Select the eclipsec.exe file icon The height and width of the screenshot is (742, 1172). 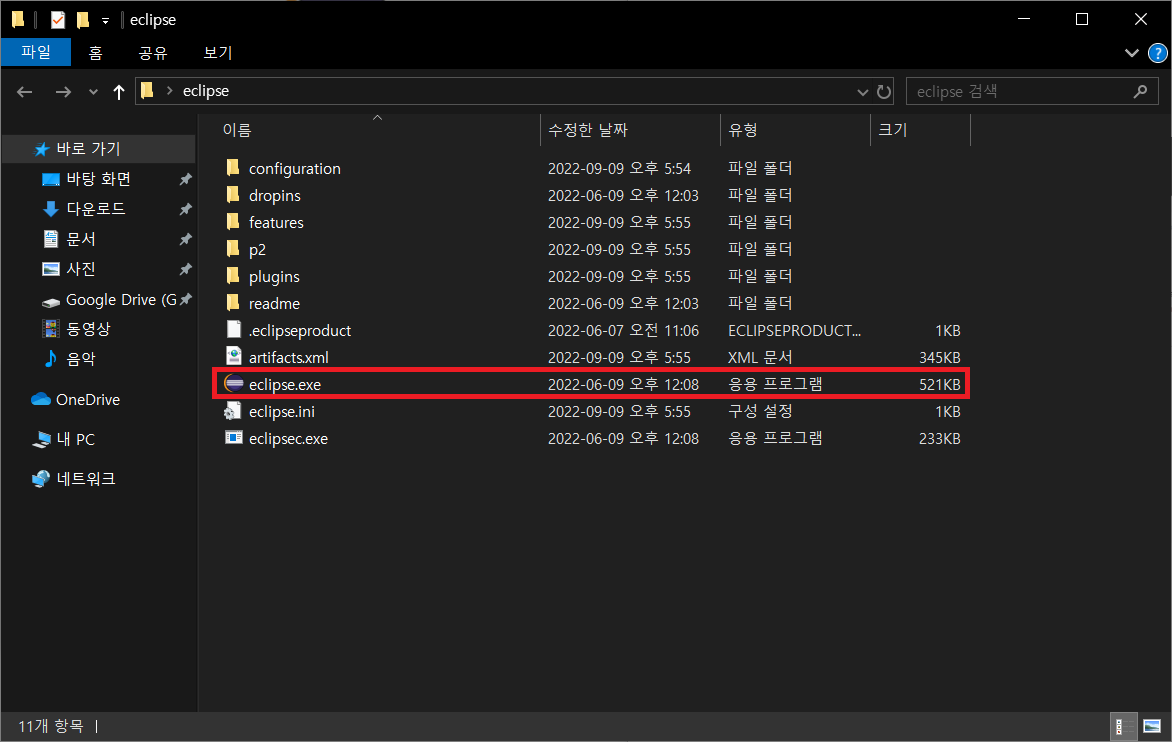234,438
